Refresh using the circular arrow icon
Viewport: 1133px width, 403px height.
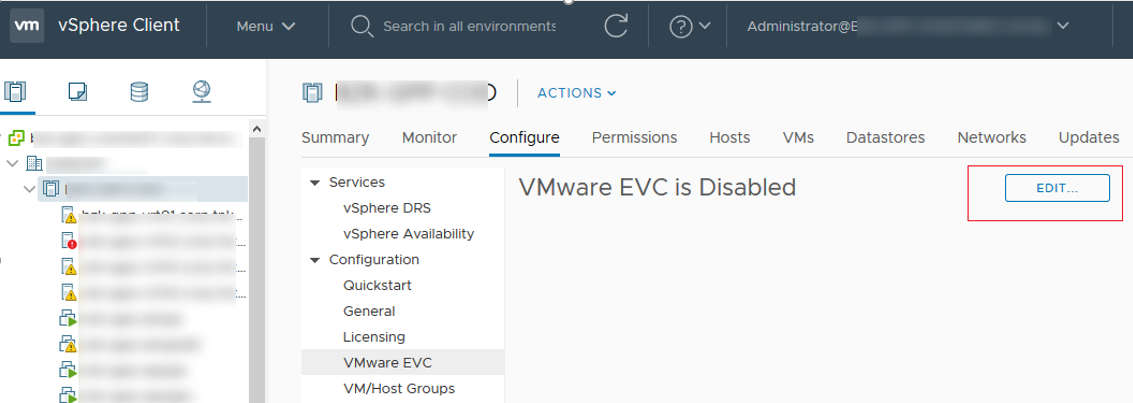[x=616, y=26]
